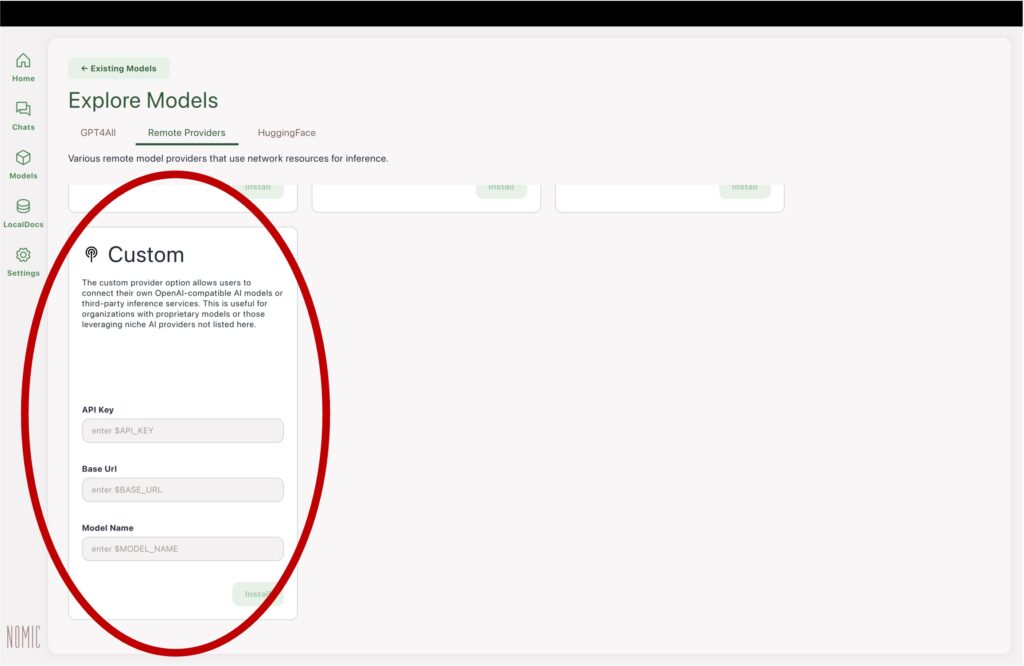This screenshot has height=666, width=1024.
Task: Go back via Existing Models button
Action: pyautogui.click(x=119, y=69)
